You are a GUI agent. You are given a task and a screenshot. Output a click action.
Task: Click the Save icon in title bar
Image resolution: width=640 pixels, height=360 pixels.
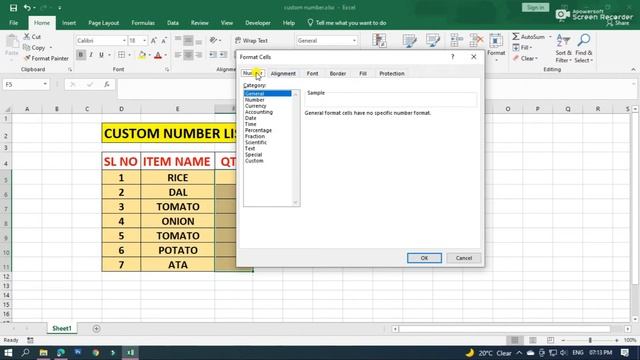pos(13,8)
